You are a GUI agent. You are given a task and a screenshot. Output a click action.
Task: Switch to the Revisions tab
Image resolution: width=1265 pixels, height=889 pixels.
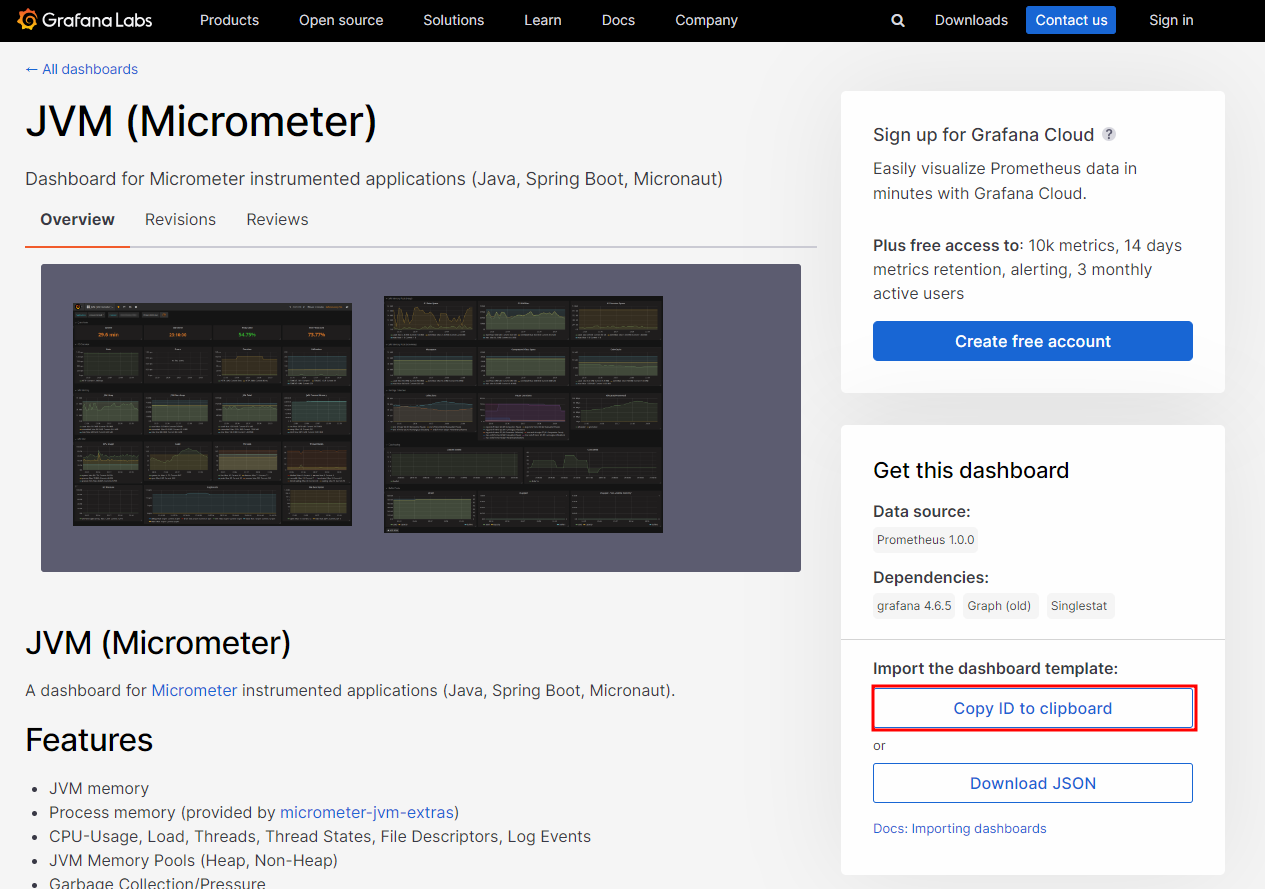(x=180, y=219)
